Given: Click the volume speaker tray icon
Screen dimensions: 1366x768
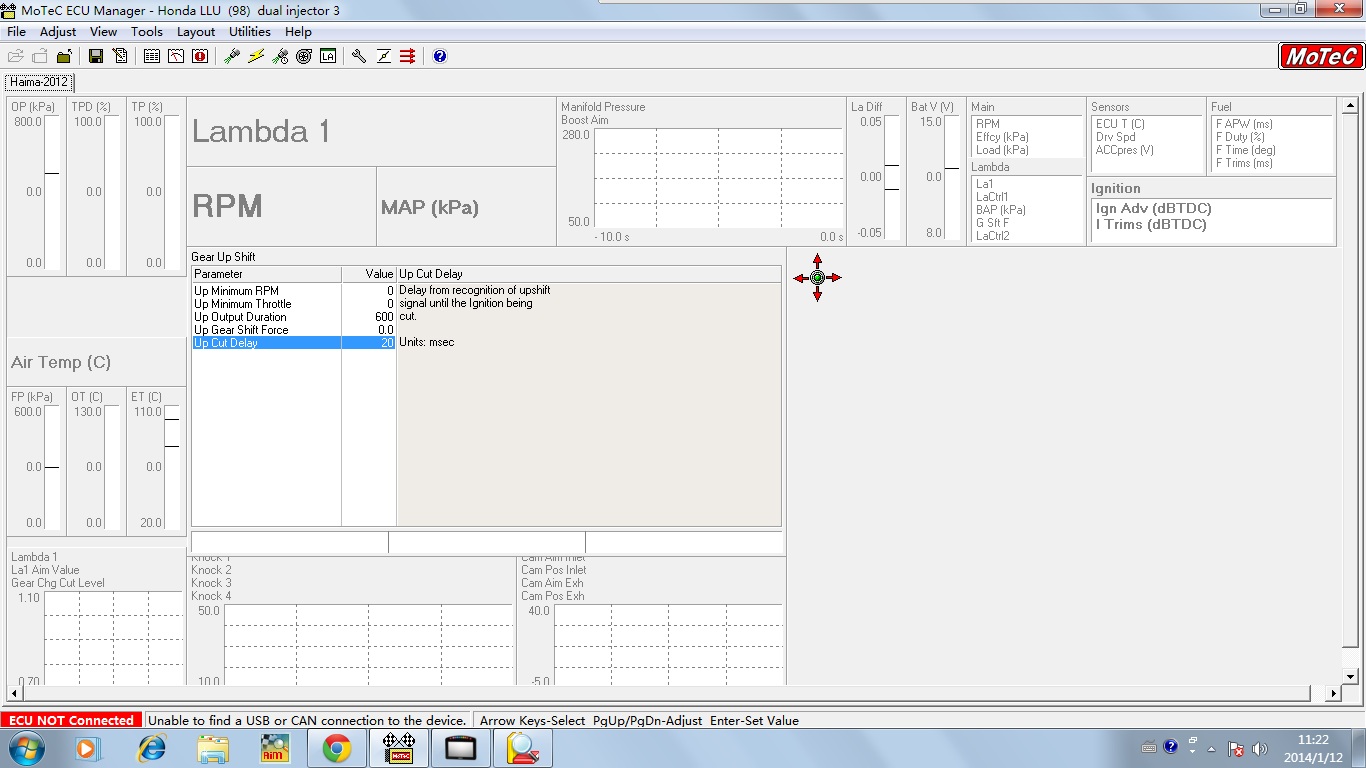Looking at the screenshot, I should coord(1259,748).
